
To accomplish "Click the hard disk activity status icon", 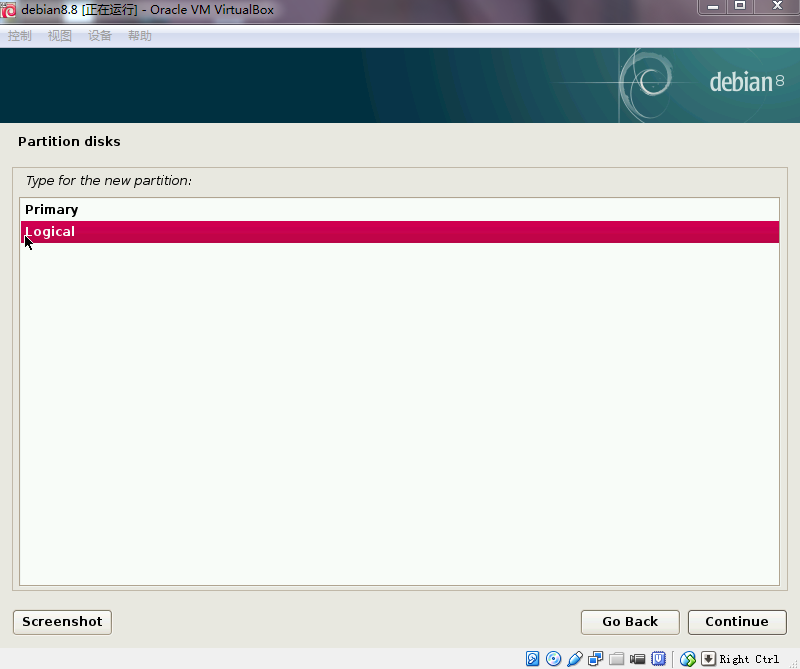I will click(533, 659).
